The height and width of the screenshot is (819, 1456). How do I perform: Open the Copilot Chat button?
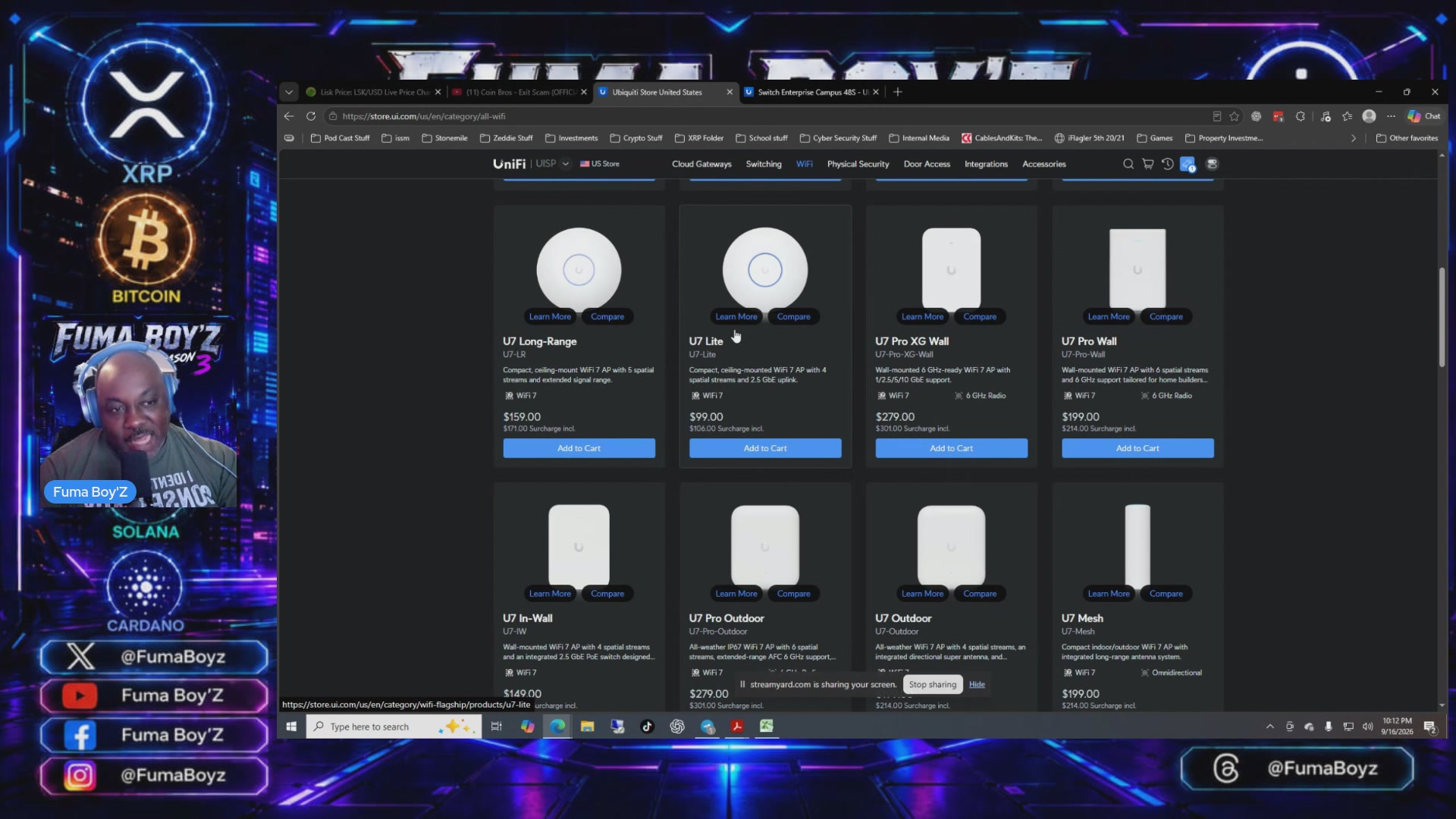tap(1423, 116)
